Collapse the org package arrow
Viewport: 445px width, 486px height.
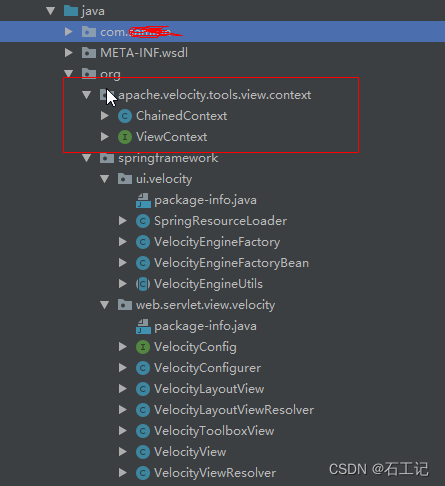point(69,73)
